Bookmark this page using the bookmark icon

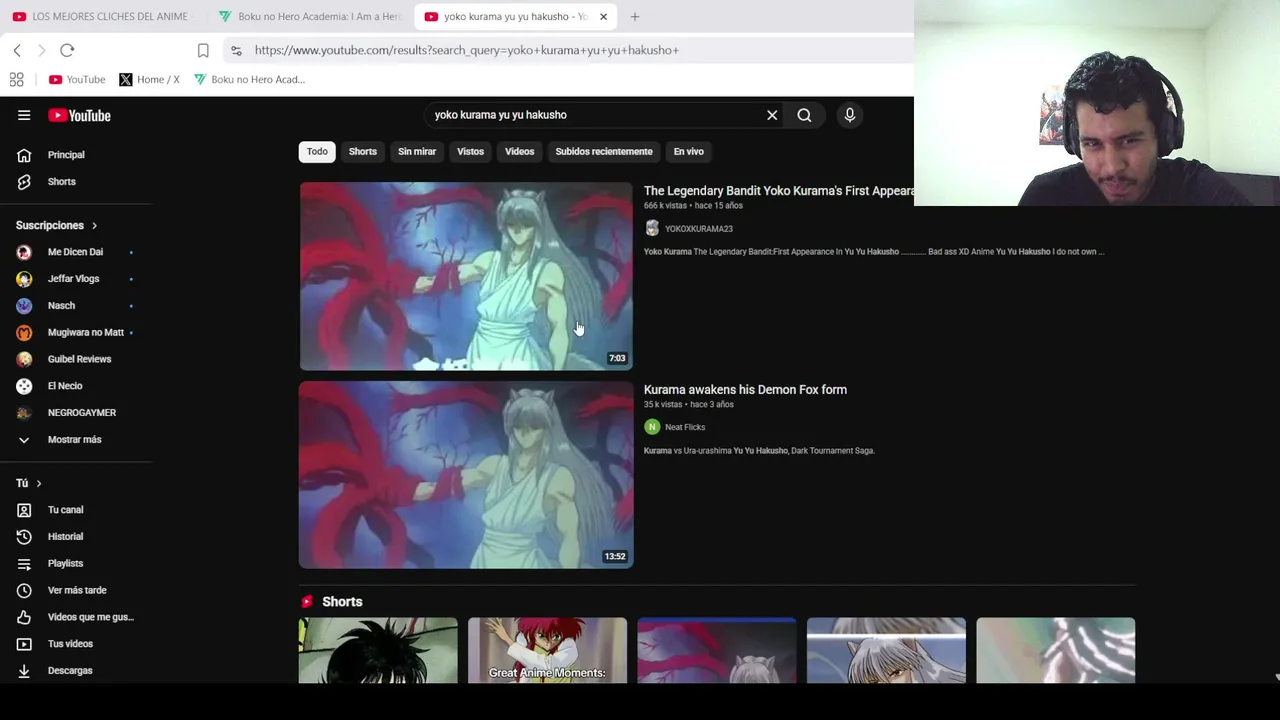[x=203, y=50]
